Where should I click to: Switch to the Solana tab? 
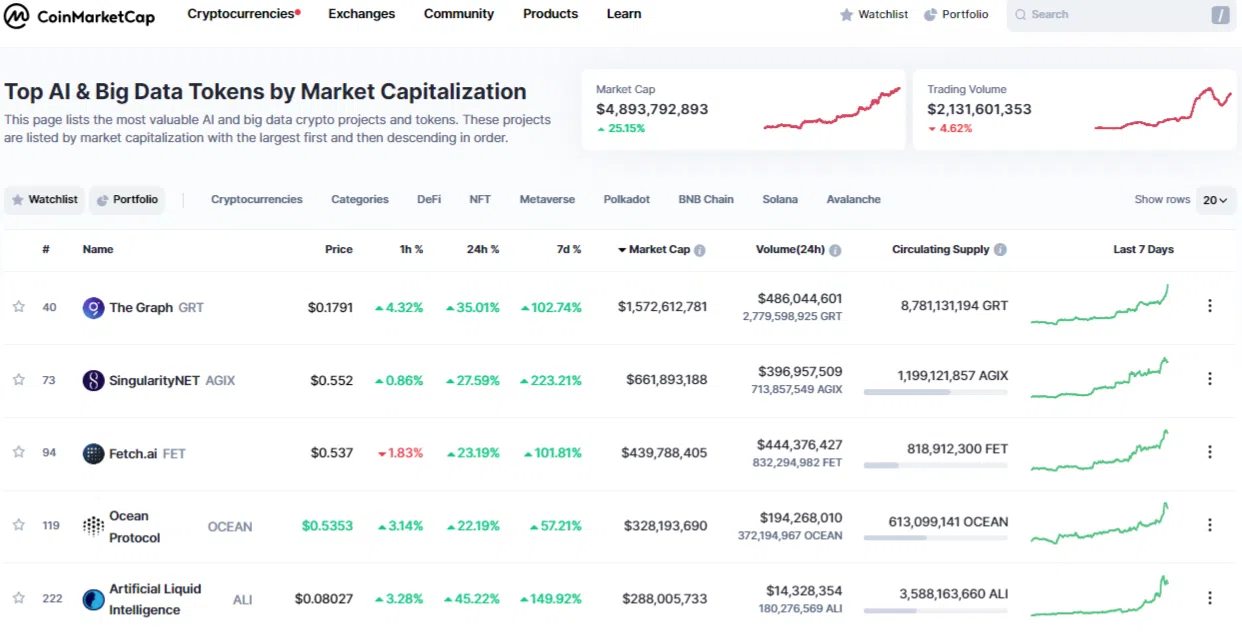click(780, 200)
